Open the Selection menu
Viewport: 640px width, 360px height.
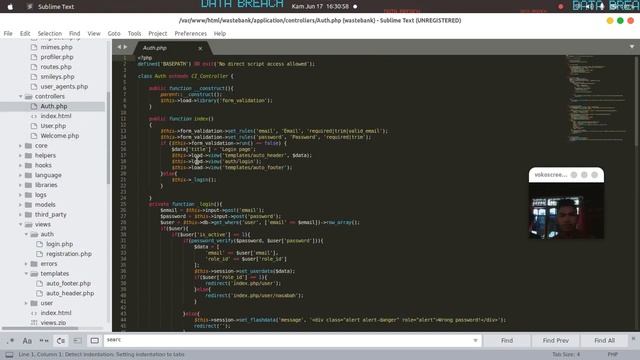click(x=49, y=33)
